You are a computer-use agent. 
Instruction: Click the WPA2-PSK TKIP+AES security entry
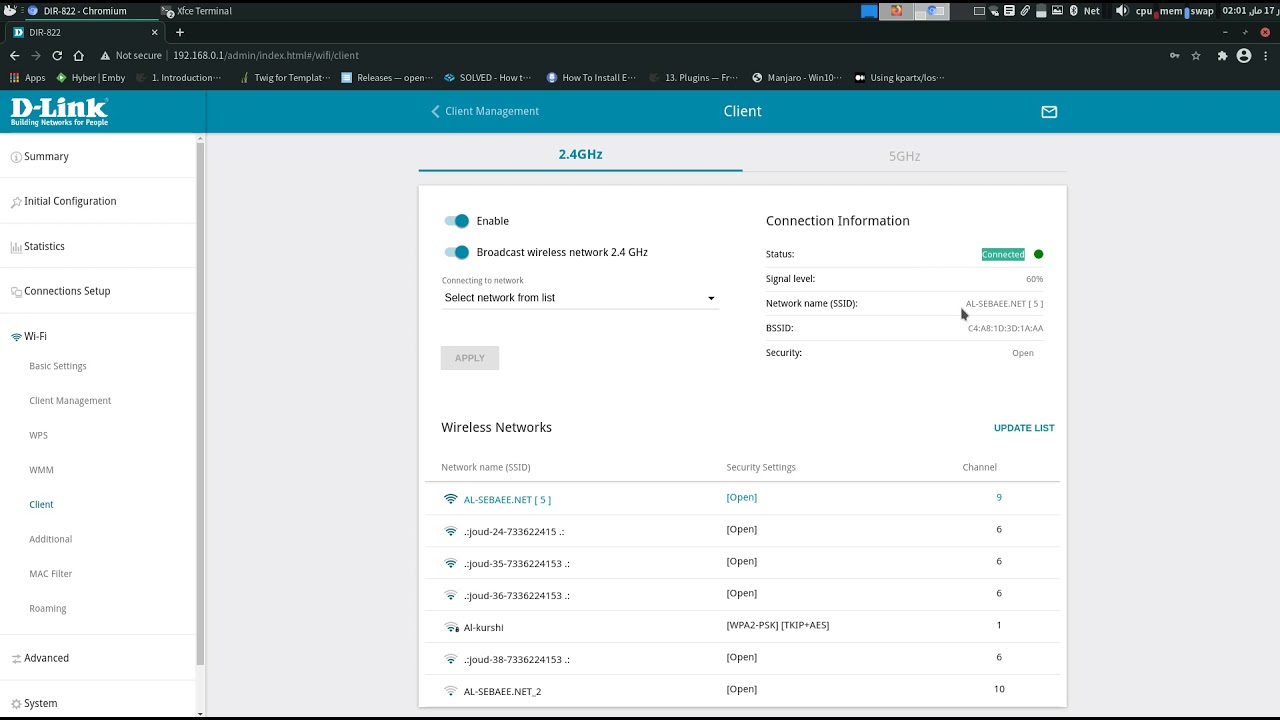778,625
